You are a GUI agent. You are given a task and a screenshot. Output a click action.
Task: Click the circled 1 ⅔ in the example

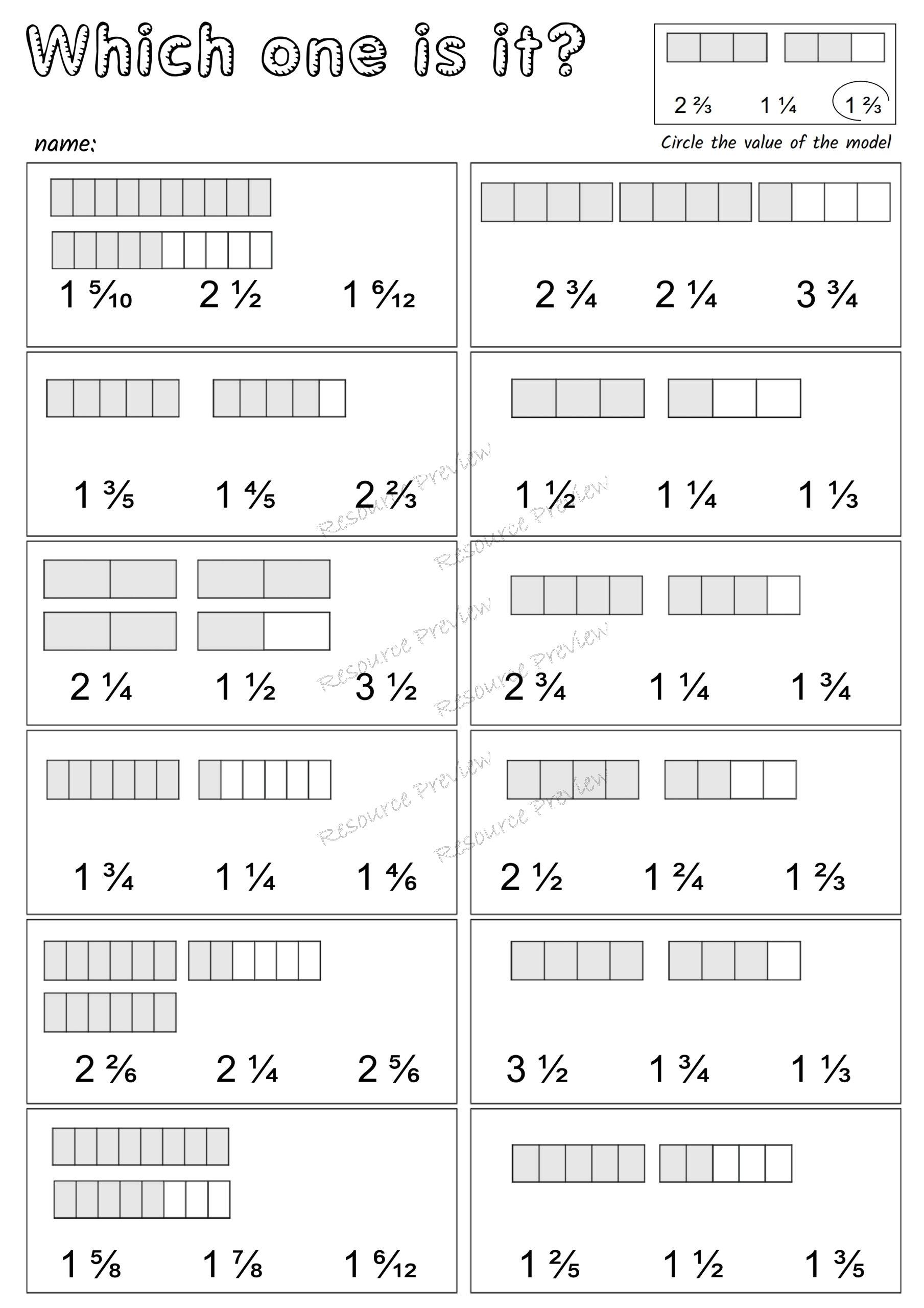(863, 104)
